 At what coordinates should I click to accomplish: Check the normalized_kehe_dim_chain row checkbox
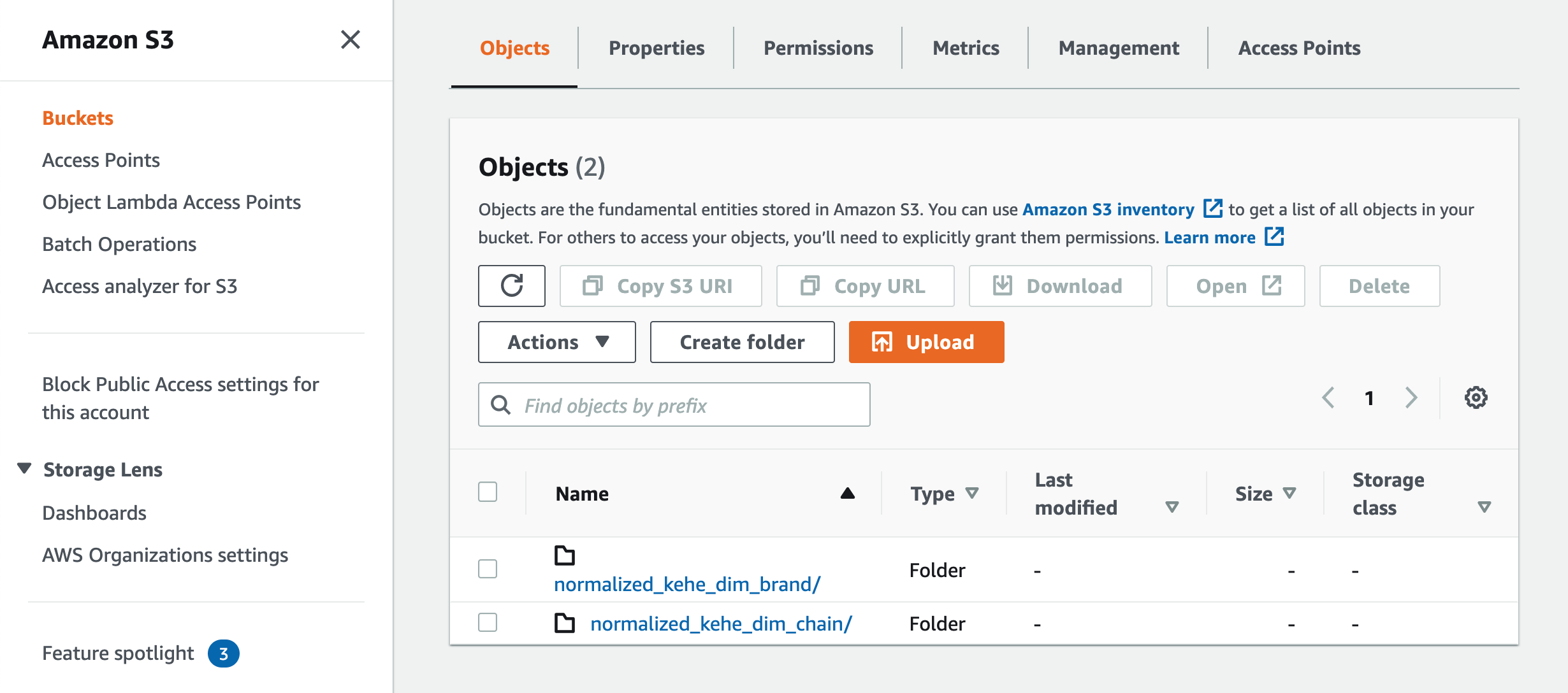coord(488,622)
